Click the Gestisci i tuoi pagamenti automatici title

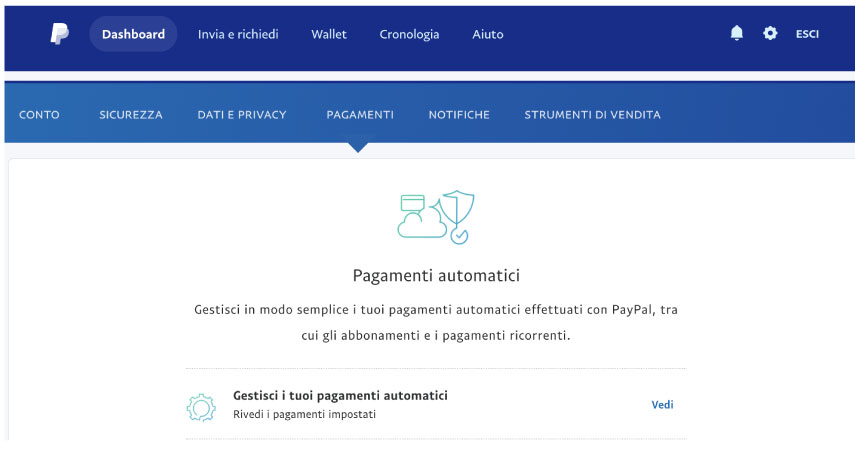(x=340, y=395)
